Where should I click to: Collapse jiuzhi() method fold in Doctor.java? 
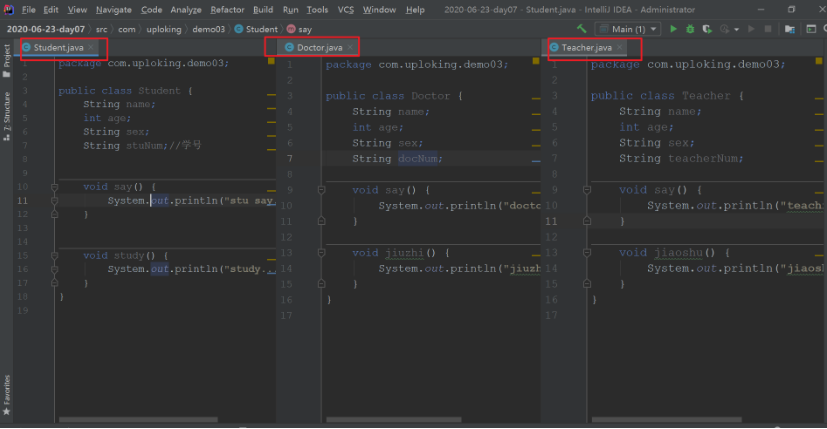coord(321,253)
